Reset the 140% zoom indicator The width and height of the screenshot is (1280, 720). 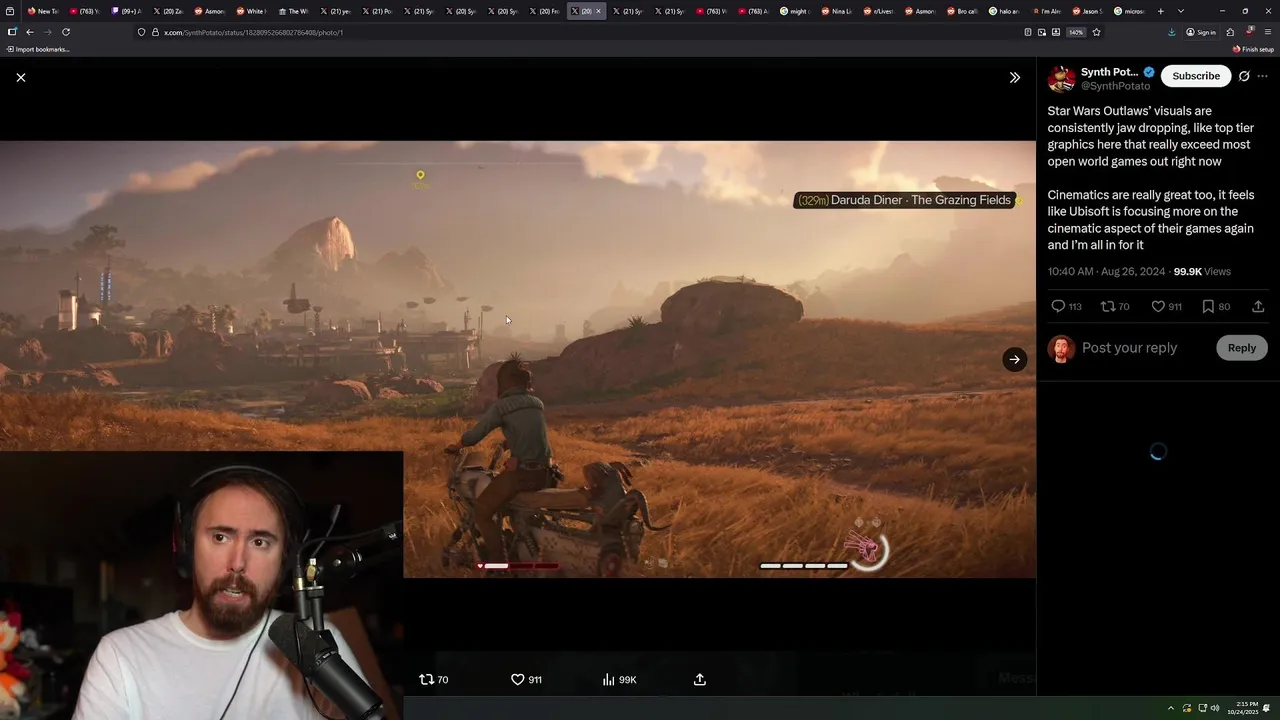coord(1076,32)
